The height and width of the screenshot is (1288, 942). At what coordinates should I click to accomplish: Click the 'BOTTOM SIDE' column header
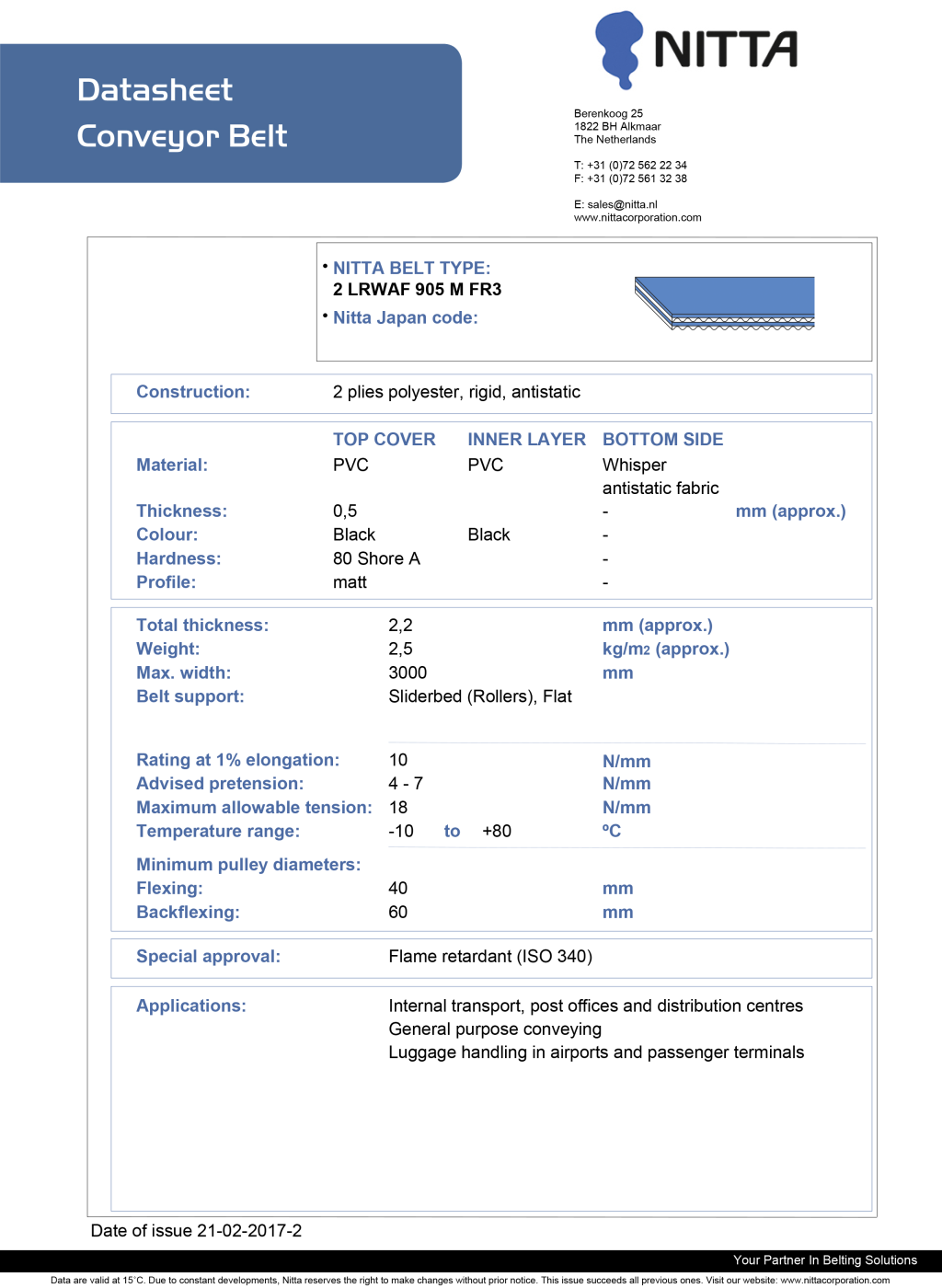663,440
